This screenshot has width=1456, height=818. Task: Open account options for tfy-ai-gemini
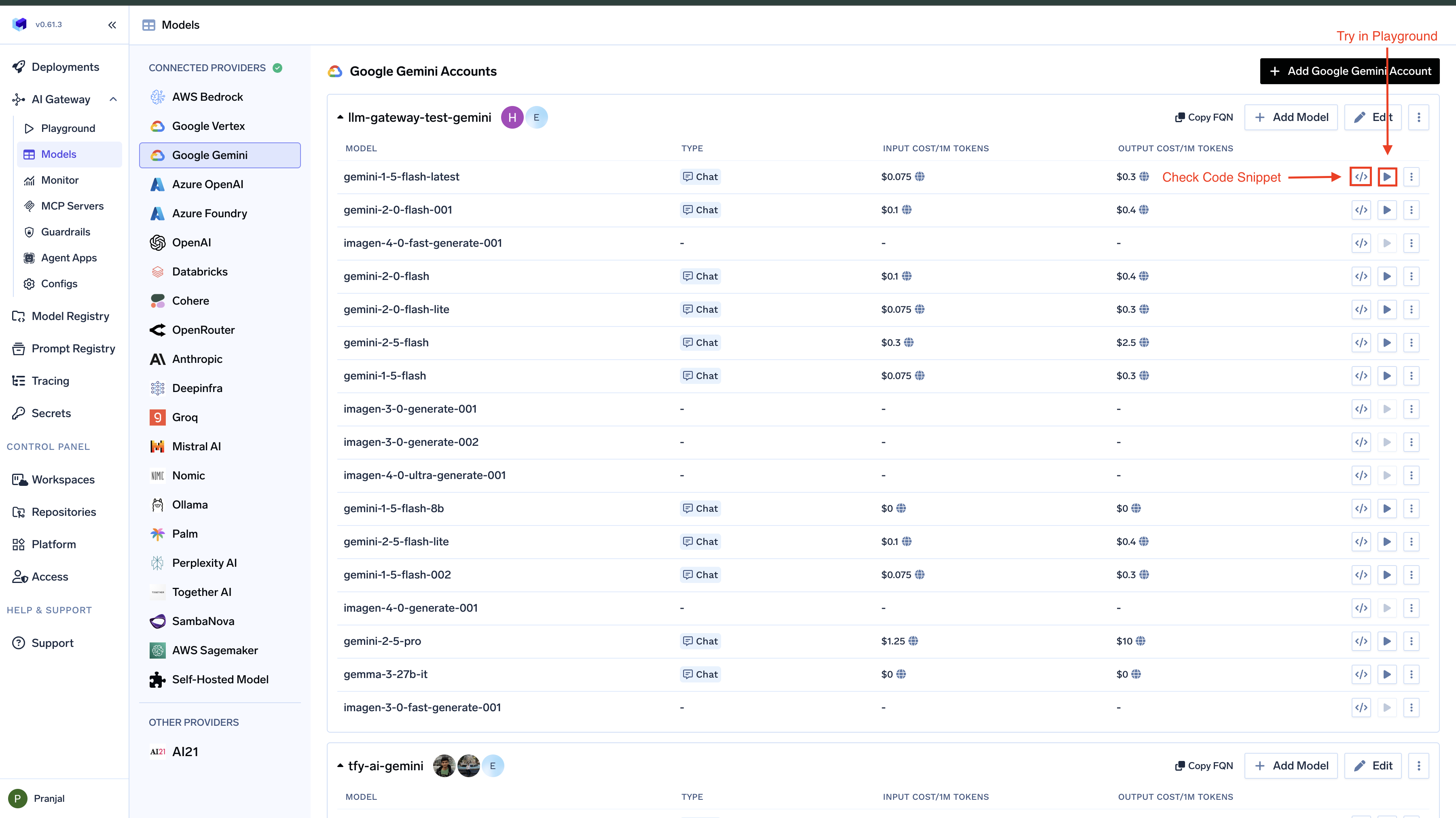(1419, 766)
